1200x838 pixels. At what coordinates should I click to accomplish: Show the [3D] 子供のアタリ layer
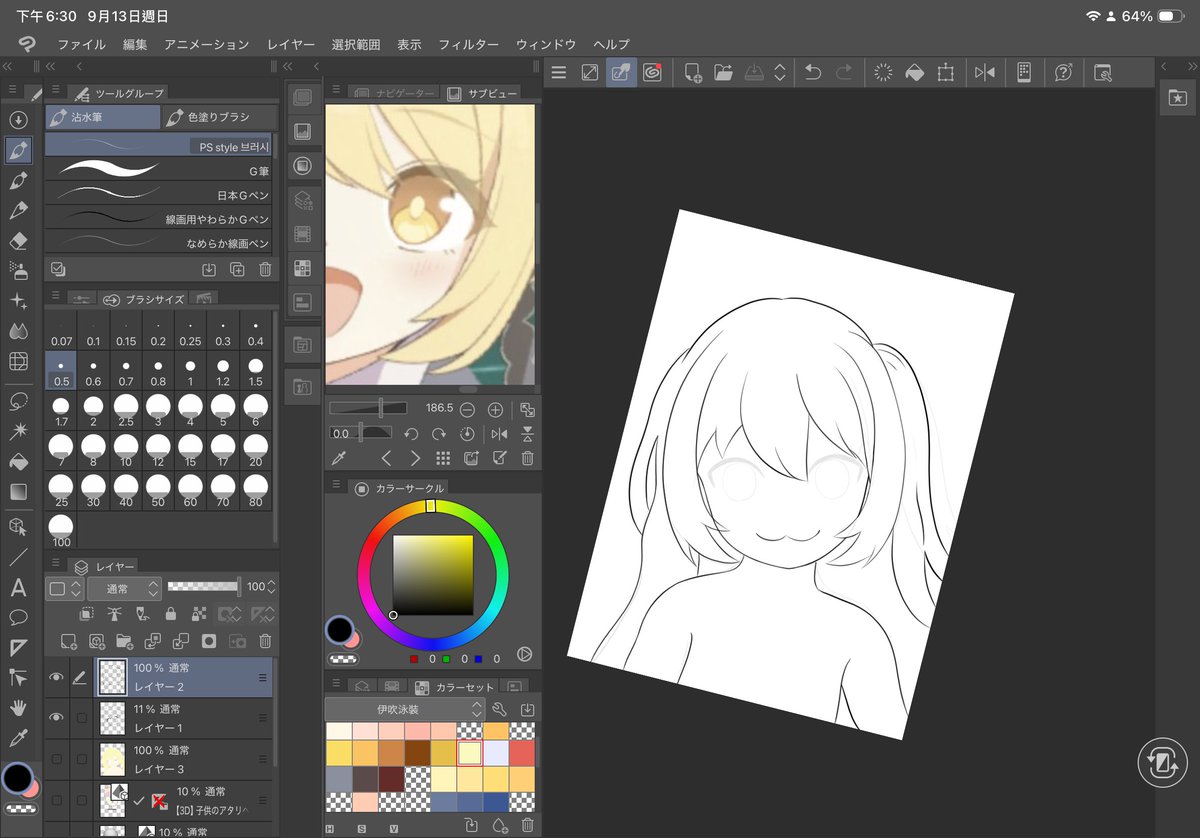(56, 800)
